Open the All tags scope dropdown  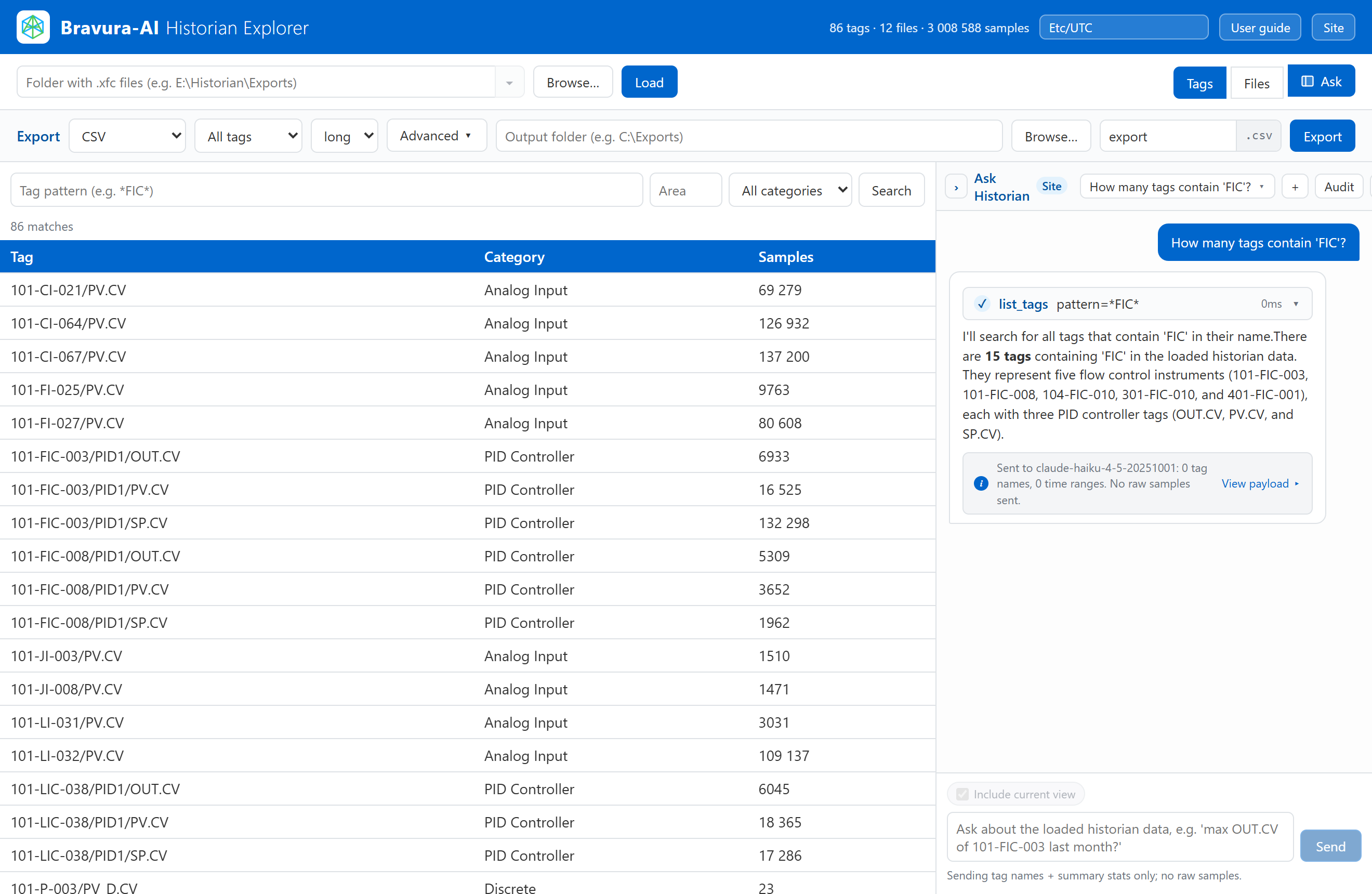coord(248,136)
